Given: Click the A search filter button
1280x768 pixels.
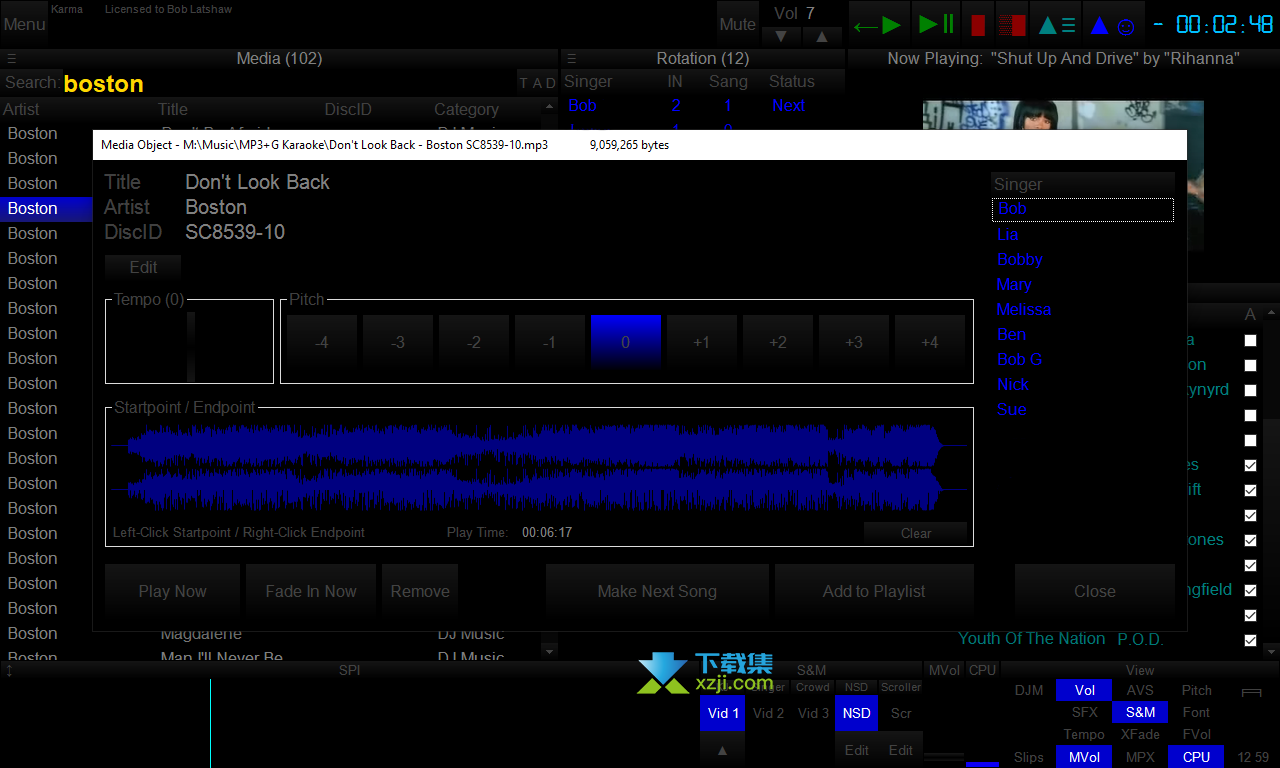Looking at the screenshot, I should click(x=537, y=83).
